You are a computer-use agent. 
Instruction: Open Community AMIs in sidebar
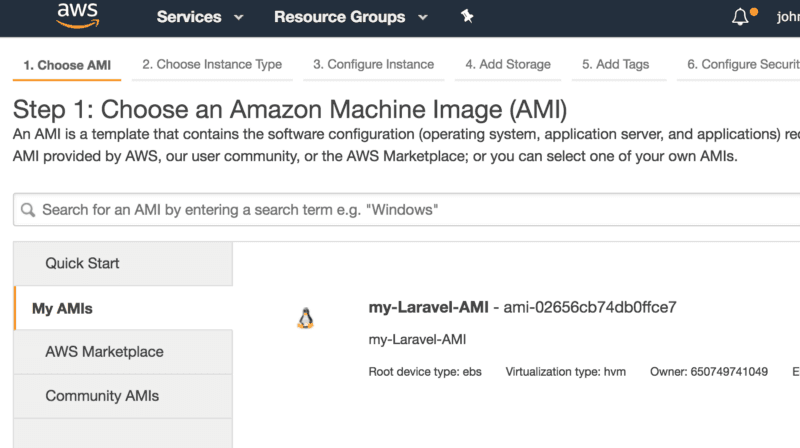coord(123,396)
